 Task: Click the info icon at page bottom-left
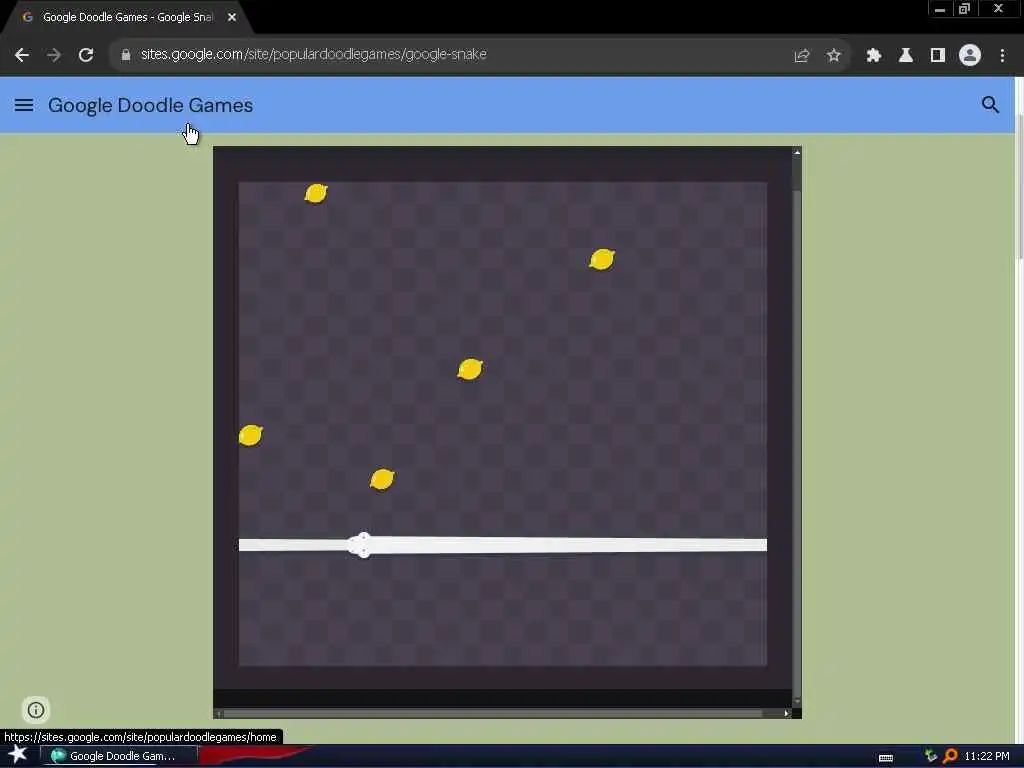[x=36, y=710]
